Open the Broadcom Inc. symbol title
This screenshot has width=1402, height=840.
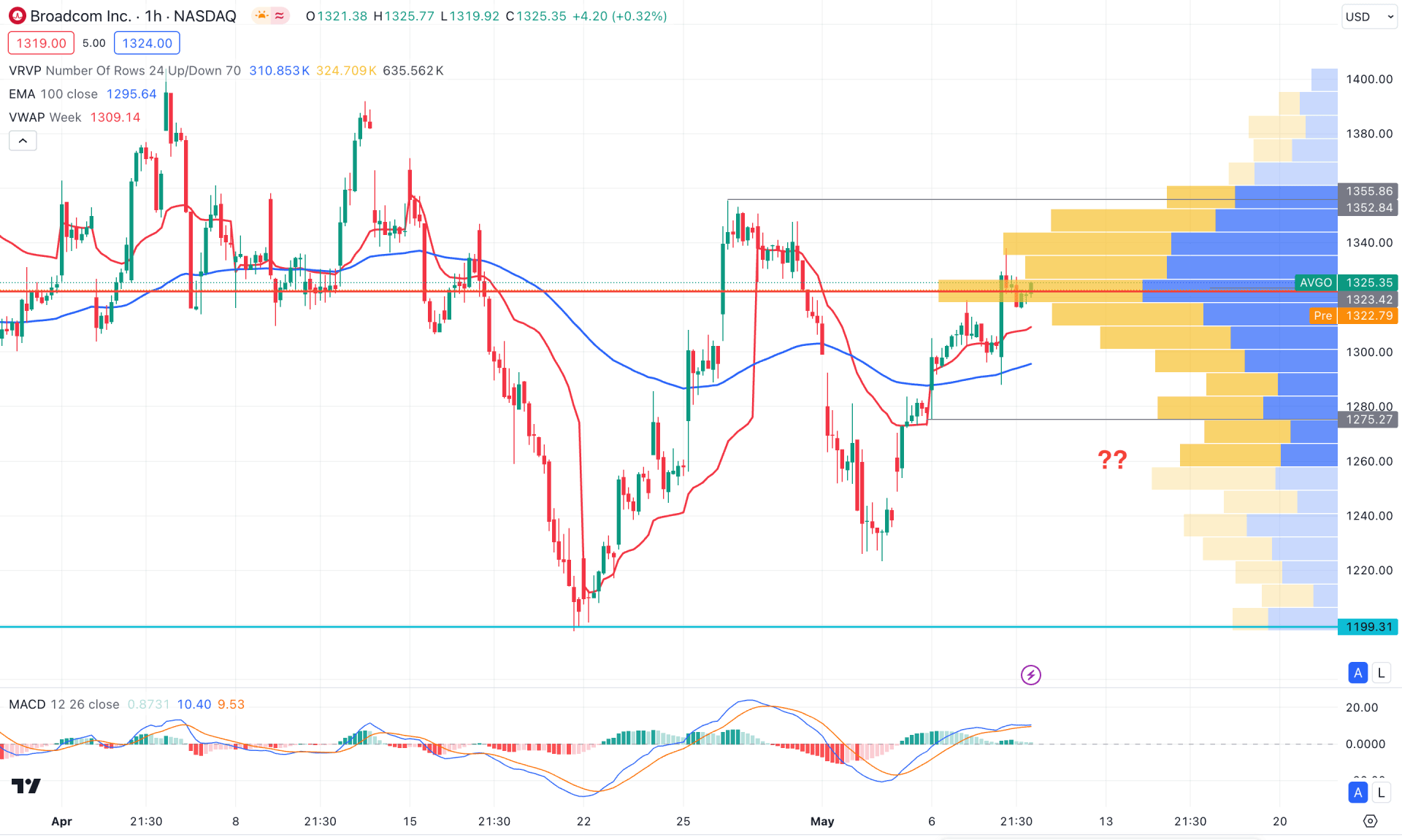[133, 15]
